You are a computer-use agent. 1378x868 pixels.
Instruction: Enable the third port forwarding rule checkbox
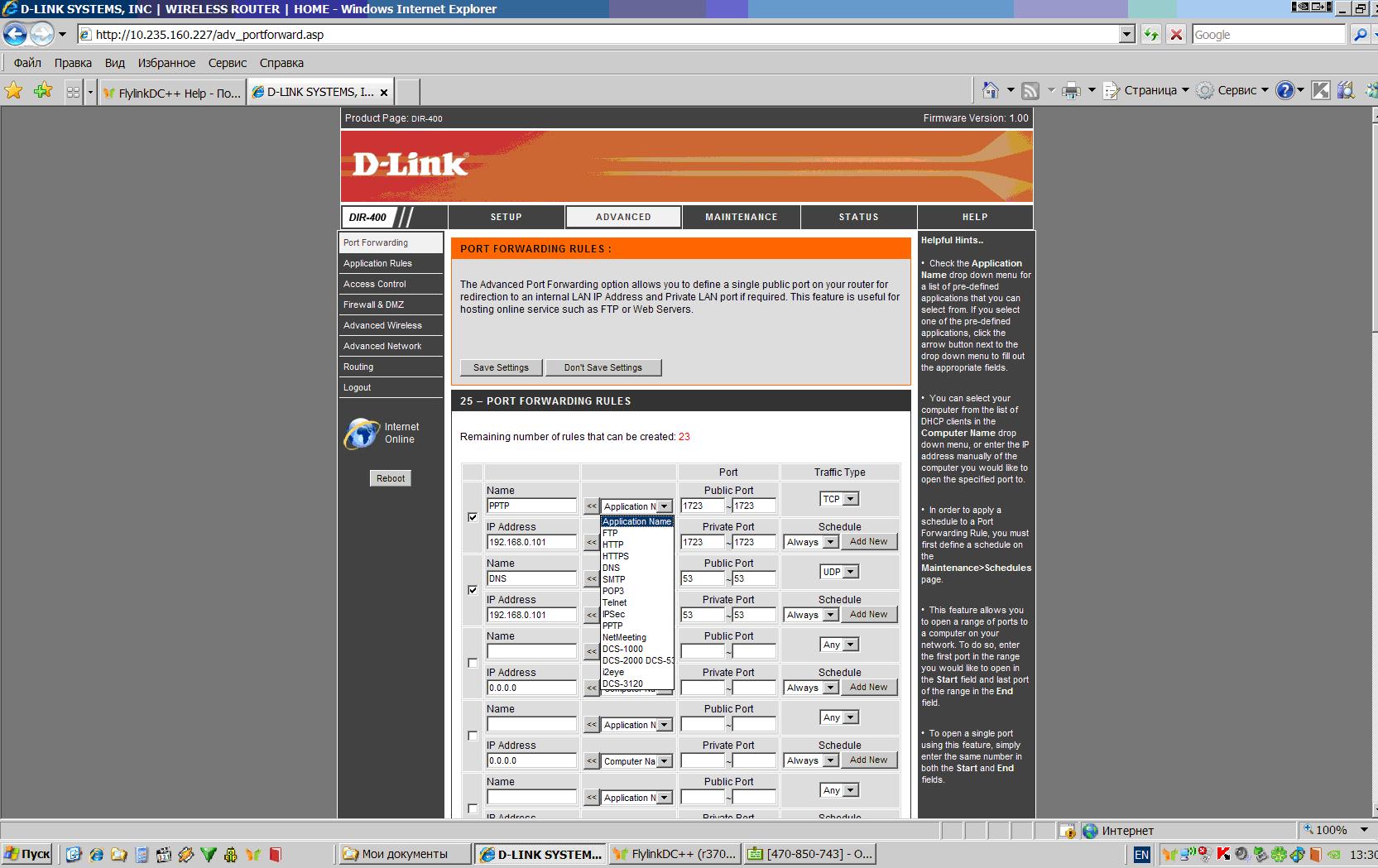click(x=473, y=663)
